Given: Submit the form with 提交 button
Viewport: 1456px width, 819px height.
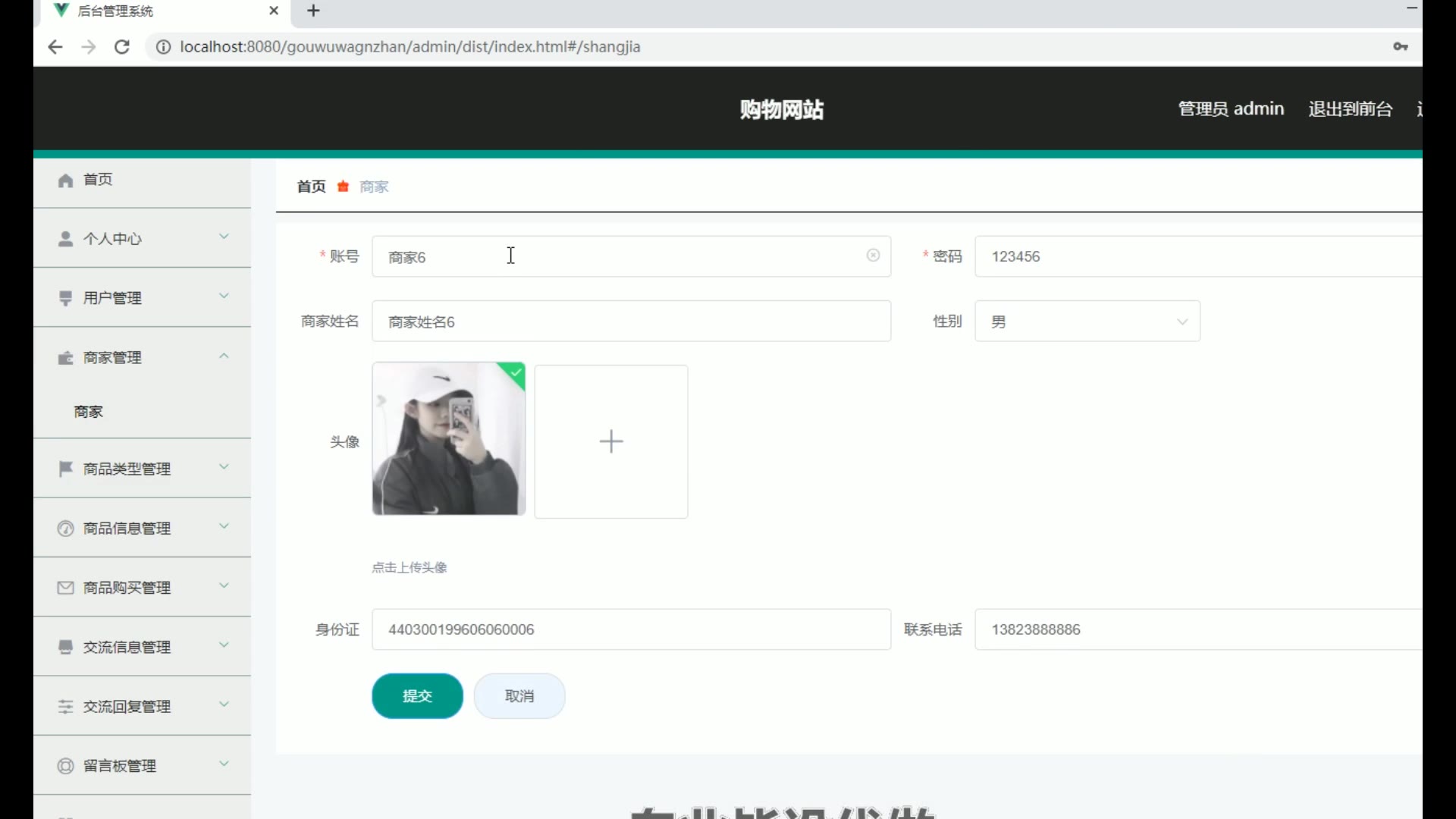Looking at the screenshot, I should tap(417, 696).
